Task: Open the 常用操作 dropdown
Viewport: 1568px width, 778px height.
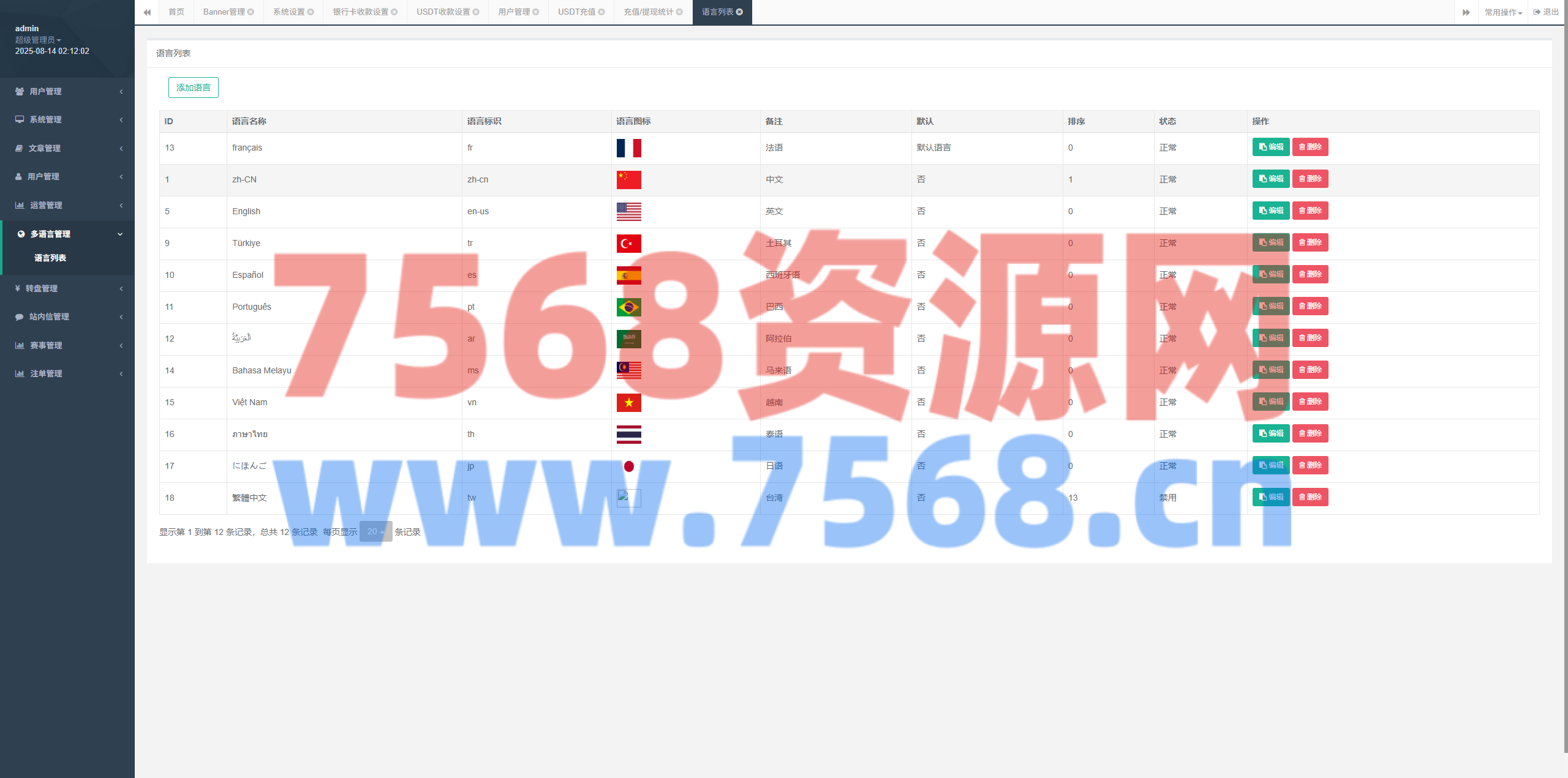Action: pyautogui.click(x=1502, y=12)
